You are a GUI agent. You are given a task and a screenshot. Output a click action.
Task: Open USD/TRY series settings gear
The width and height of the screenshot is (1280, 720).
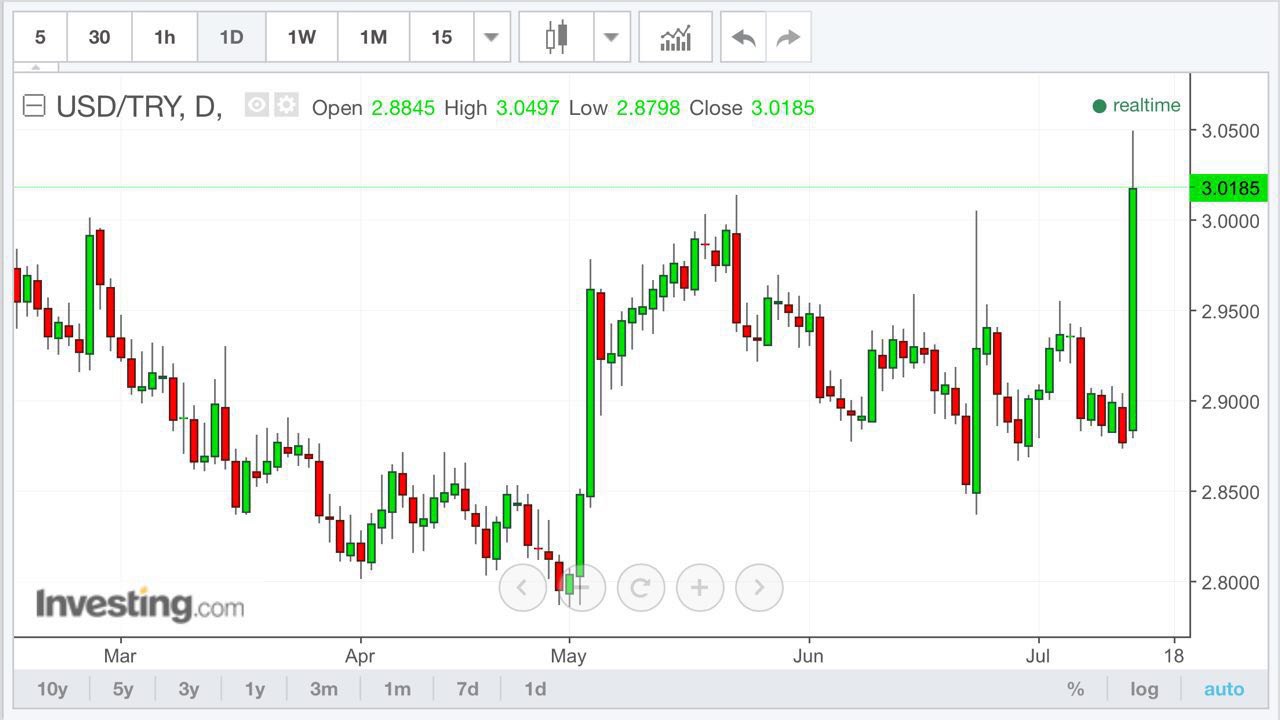(287, 105)
